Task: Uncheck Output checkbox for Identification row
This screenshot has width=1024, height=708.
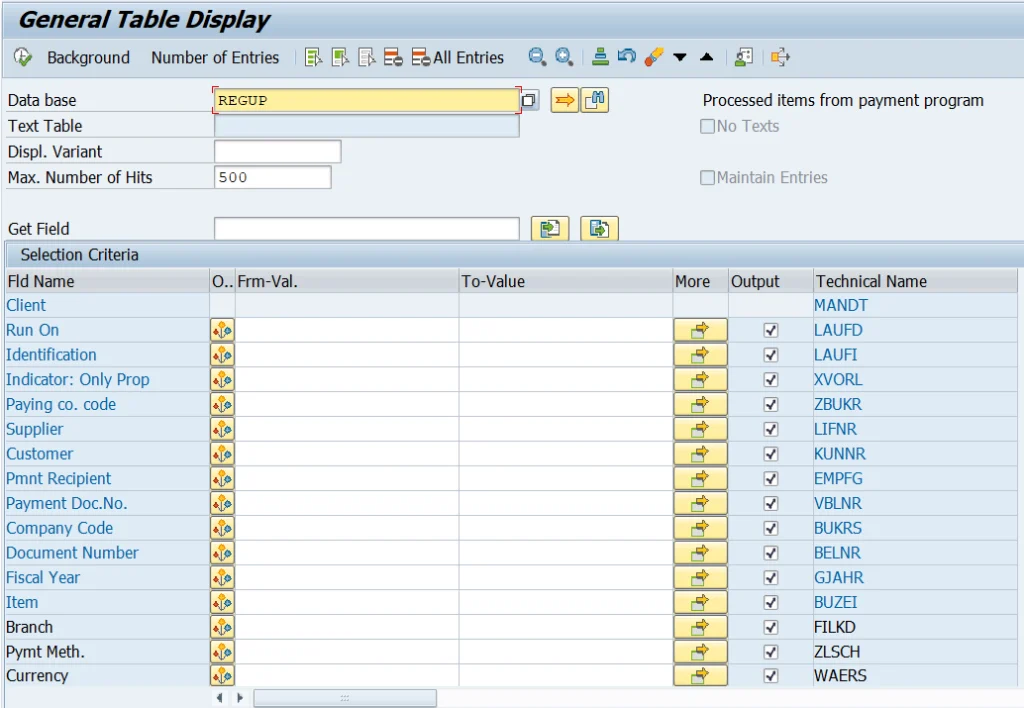Action: pos(771,355)
